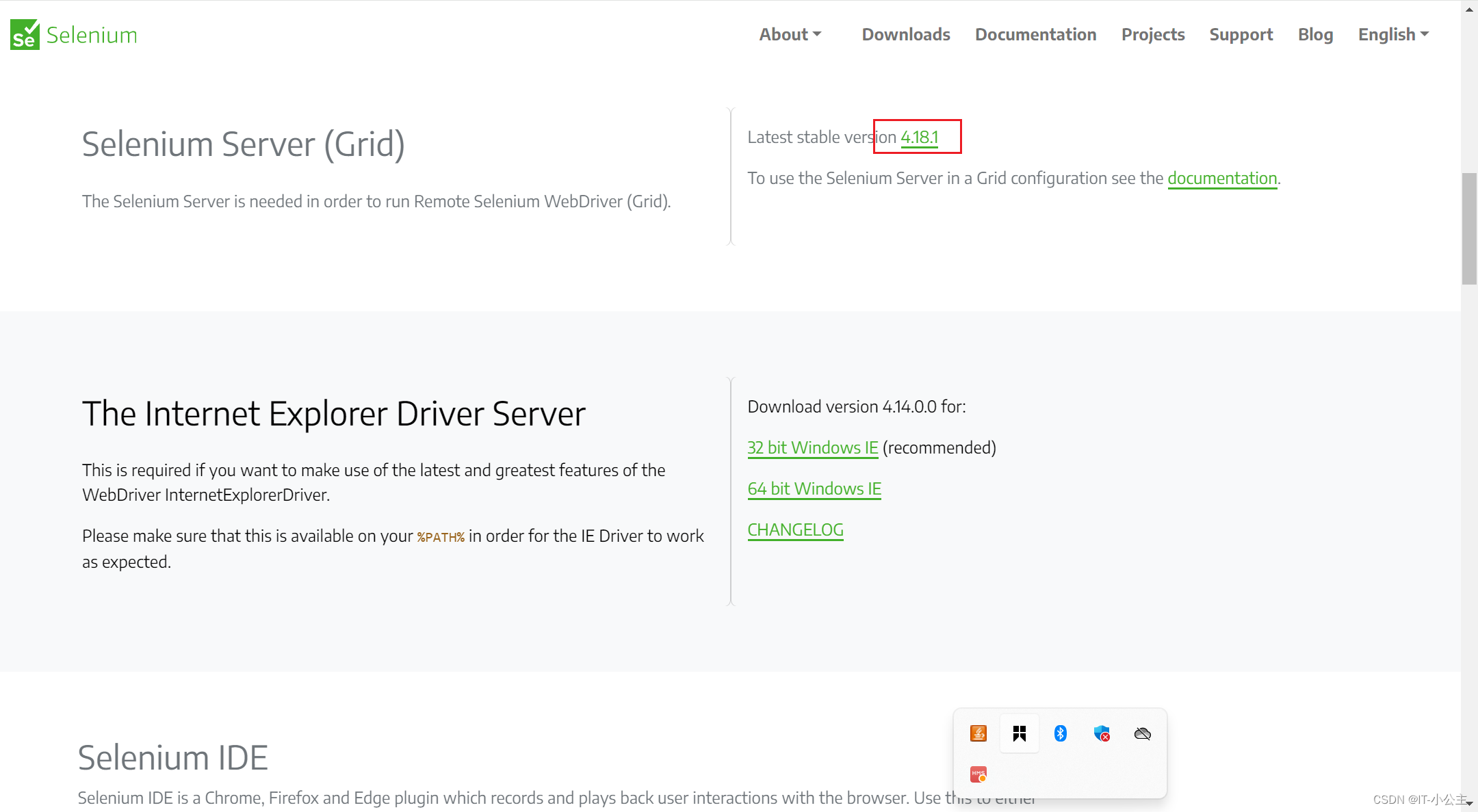The width and height of the screenshot is (1478, 812).
Task: Open the Java tray icon
Action: point(978,733)
